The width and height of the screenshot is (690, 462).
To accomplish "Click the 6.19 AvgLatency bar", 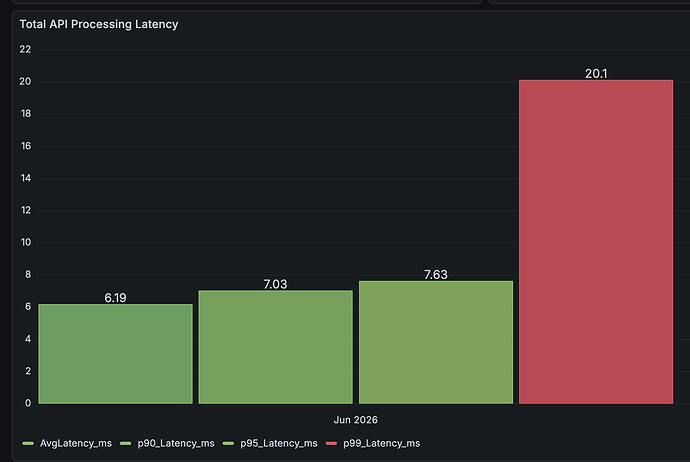I will point(115,354).
